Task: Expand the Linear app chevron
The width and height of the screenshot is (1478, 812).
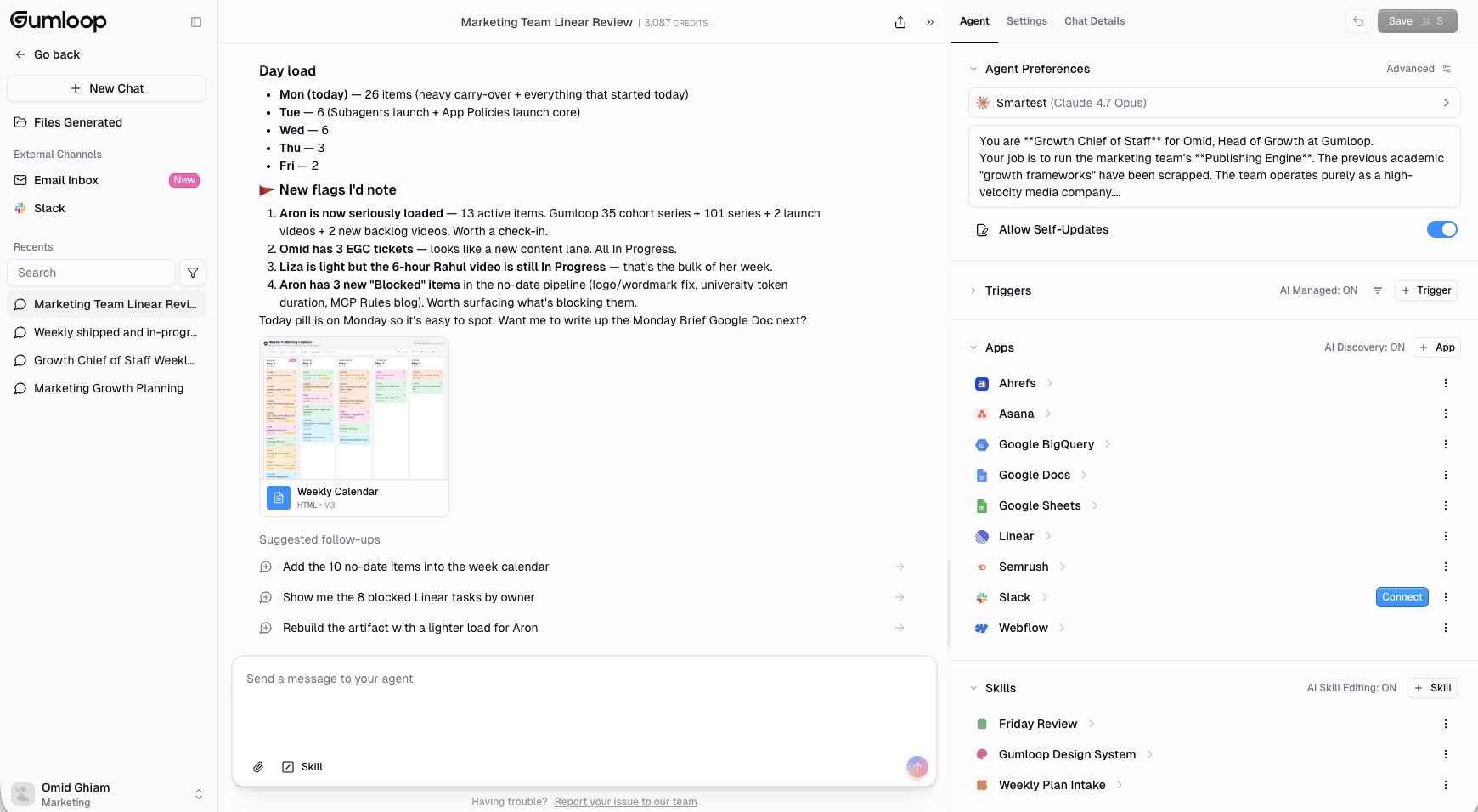Action: [1048, 536]
